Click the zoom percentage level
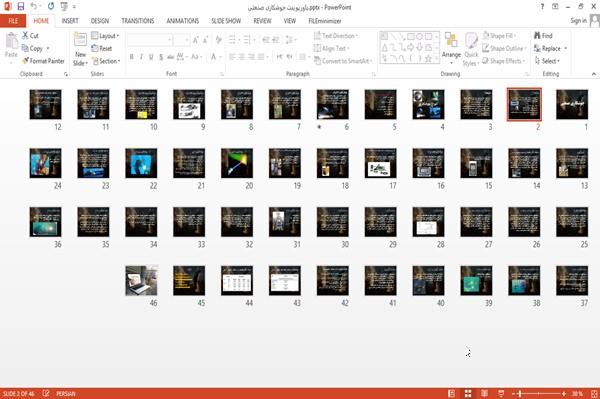Image resolution: width=600 pixels, height=399 pixels. (x=577, y=393)
